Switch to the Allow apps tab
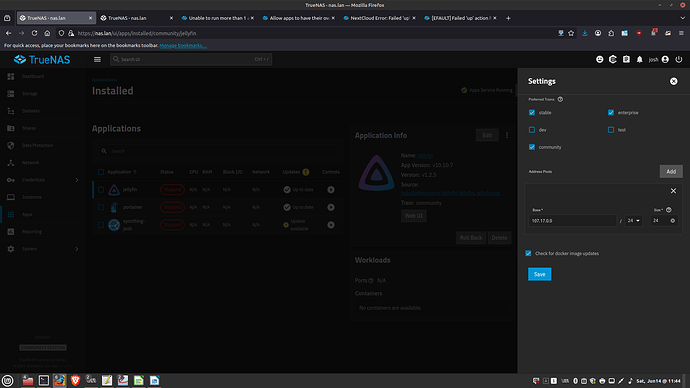Viewport: 690px width, 388px height. click(x=298, y=18)
